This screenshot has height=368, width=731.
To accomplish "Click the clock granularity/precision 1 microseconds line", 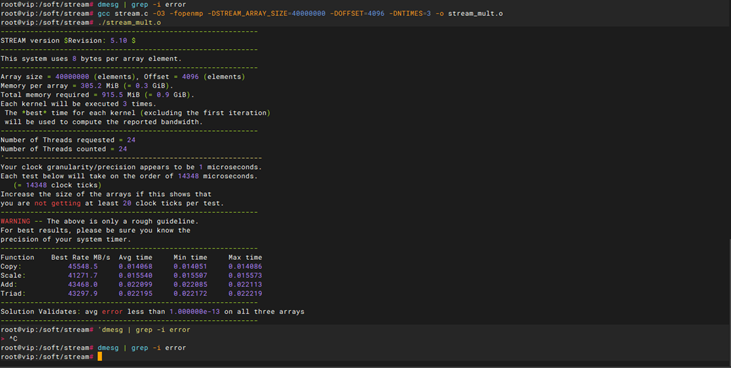I will coord(131,167).
